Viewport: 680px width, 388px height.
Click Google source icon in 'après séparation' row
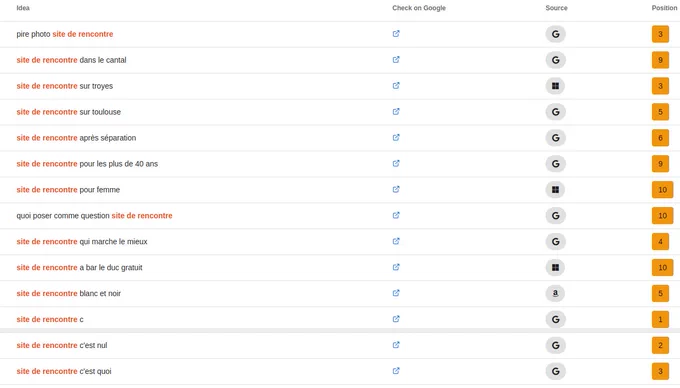pyautogui.click(x=556, y=138)
